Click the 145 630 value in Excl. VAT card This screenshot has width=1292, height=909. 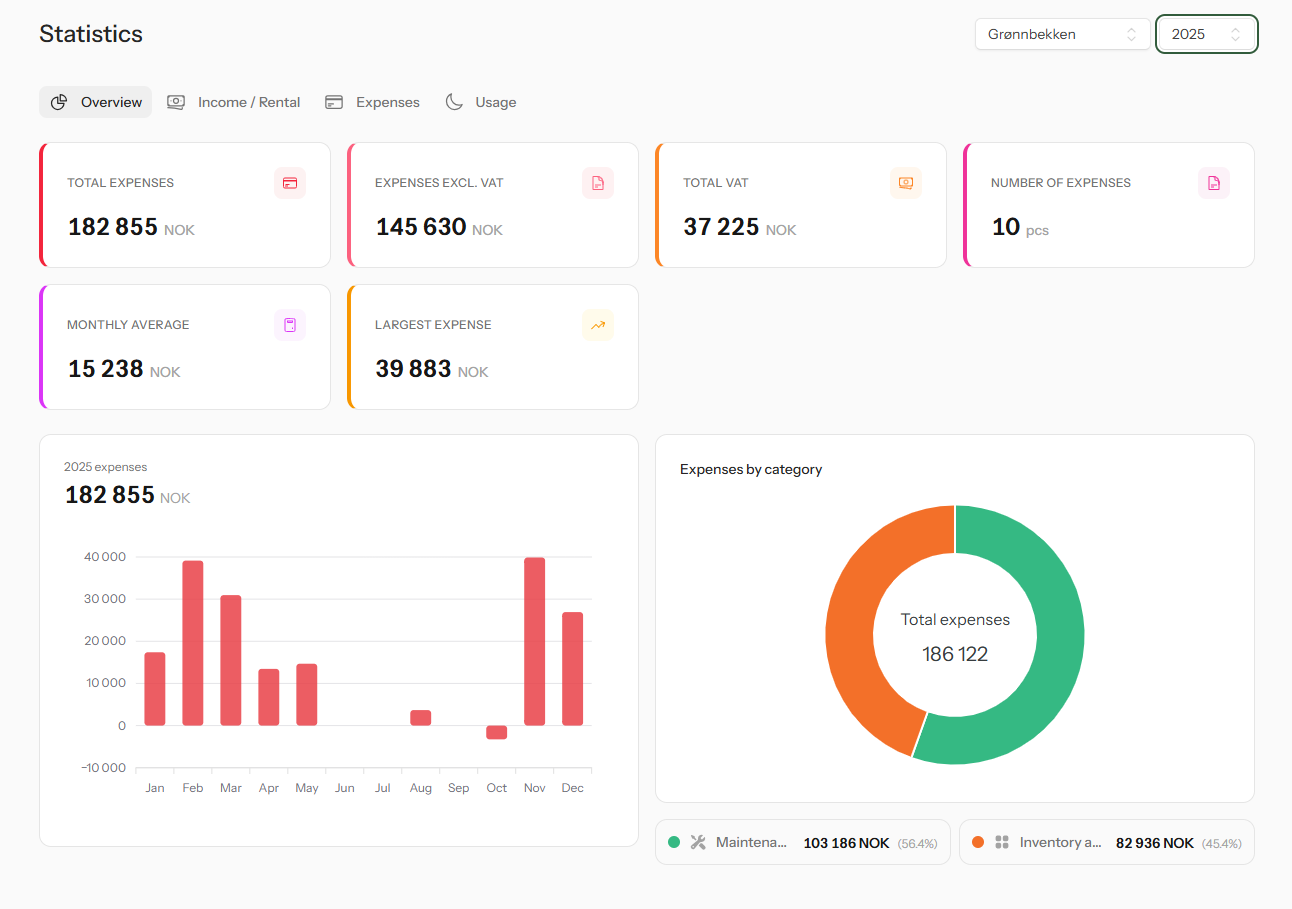pos(421,227)
